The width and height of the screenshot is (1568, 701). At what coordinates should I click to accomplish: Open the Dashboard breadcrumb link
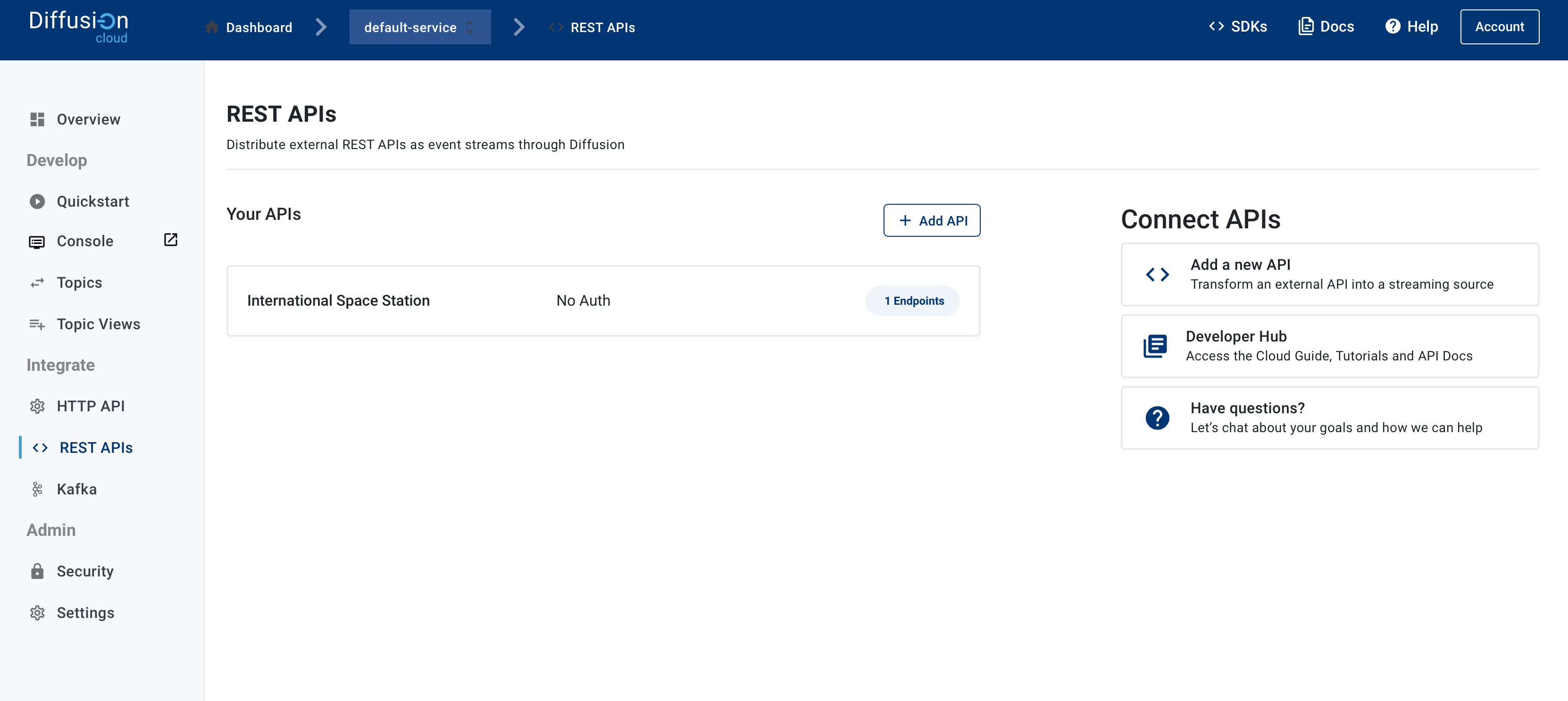click(259, 27)
